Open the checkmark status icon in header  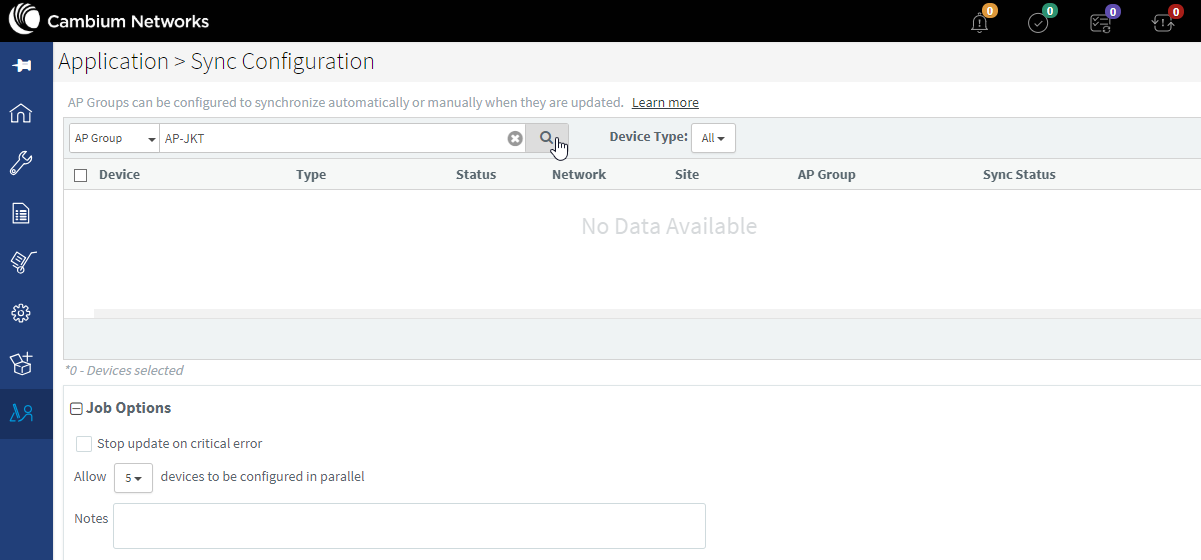[x=1039, y=22]
